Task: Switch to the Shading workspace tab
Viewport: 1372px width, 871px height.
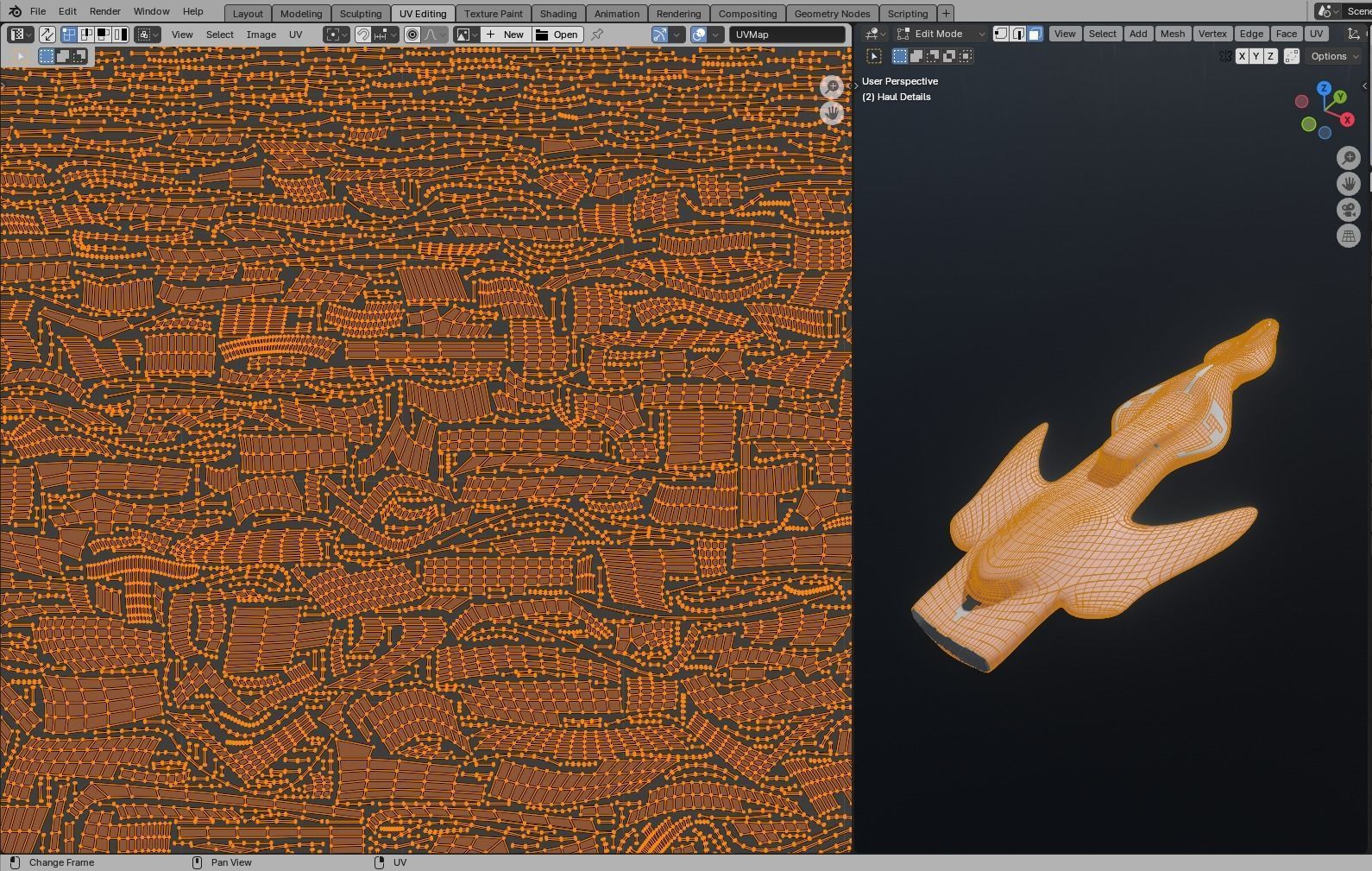Action: click(x=558, y=13)
